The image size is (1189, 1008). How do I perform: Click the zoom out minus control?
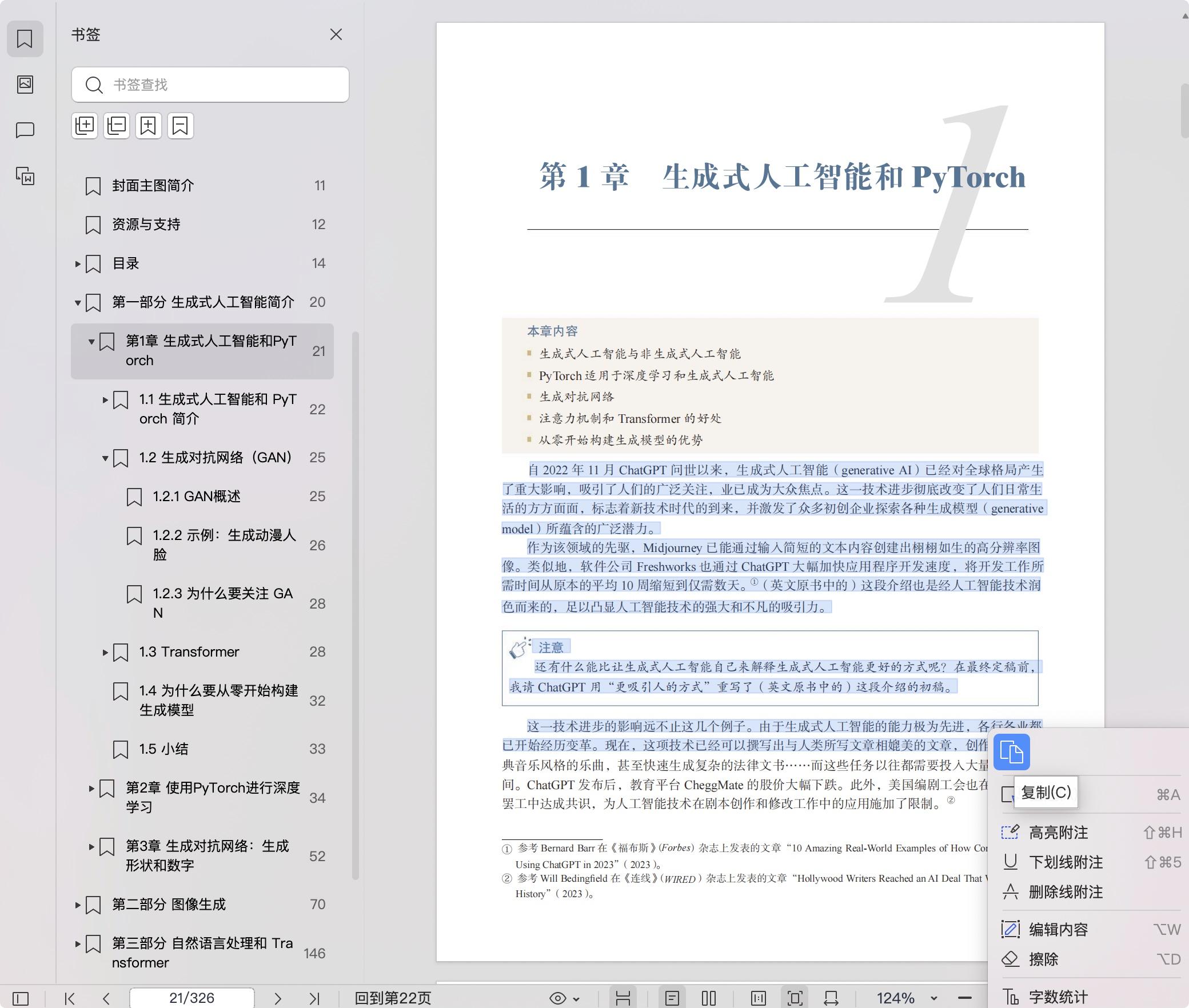(x=965, y=998)
